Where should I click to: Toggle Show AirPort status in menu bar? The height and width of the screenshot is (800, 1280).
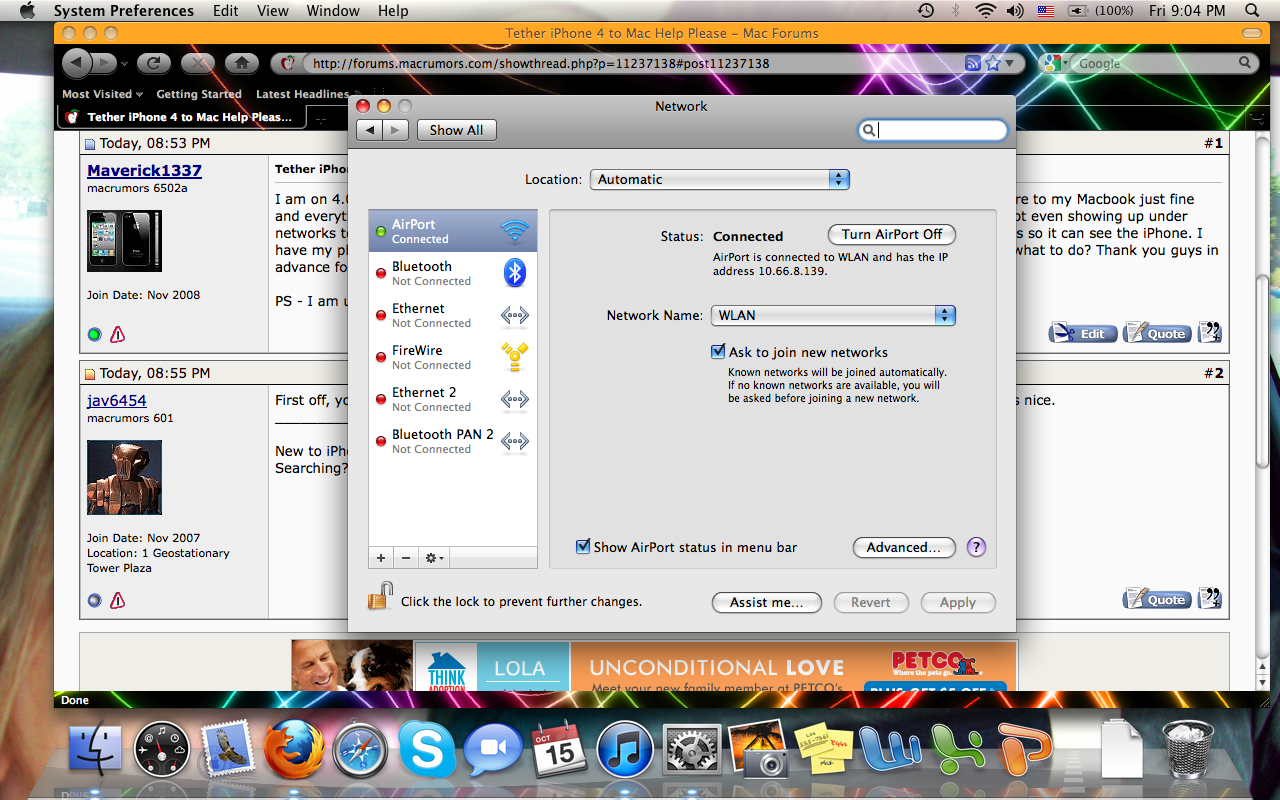(583, 547)
